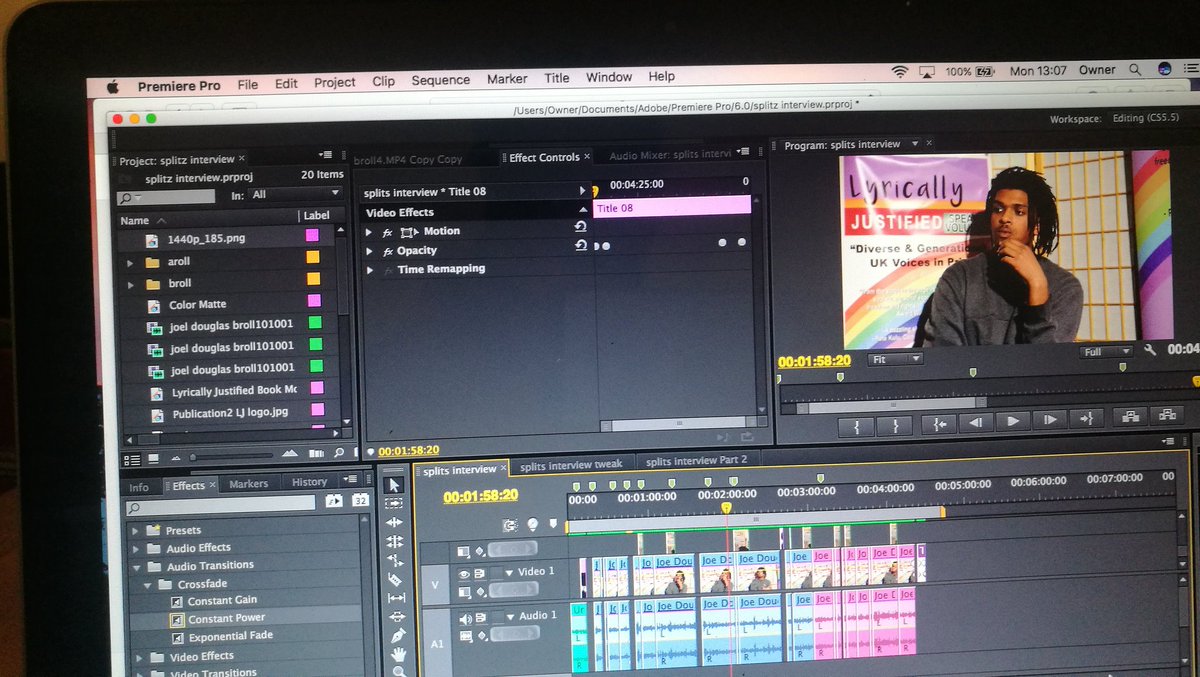Open the Full playback resolution dropdown

[1107, 351]
